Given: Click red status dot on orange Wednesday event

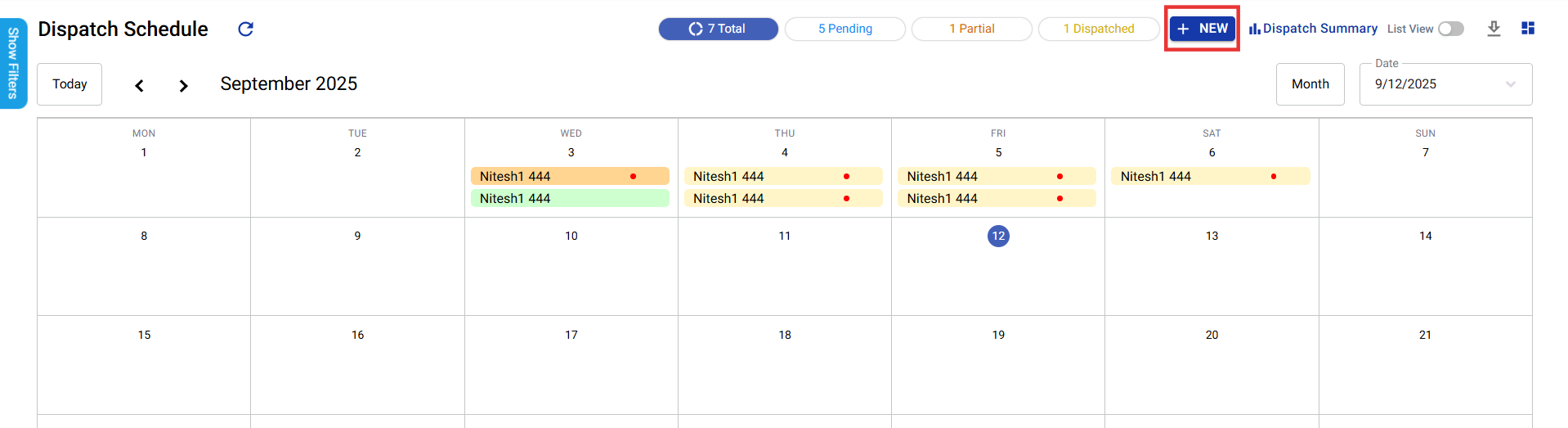Looking at the screenshot, I should point(633,177).
